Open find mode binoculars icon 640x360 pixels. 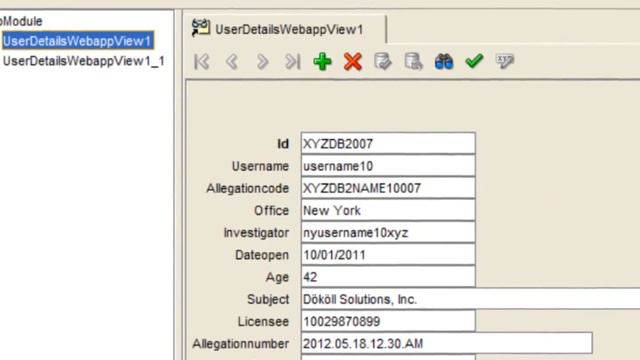444,62
